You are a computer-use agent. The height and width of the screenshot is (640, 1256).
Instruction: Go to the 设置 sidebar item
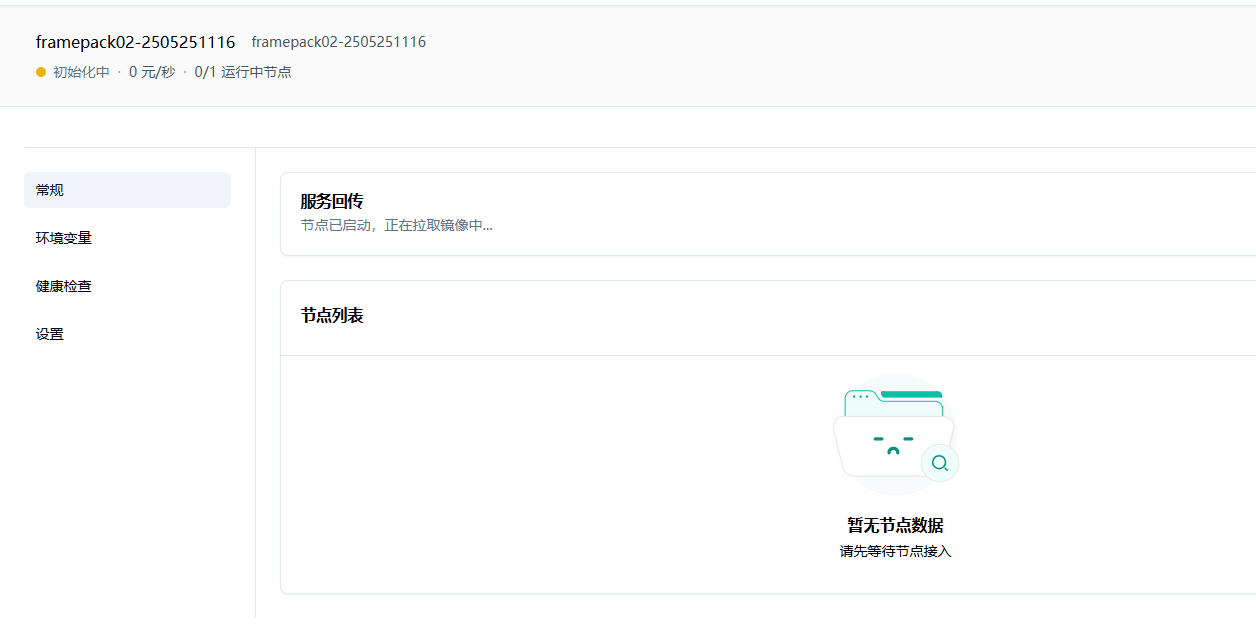click(50, 334)
